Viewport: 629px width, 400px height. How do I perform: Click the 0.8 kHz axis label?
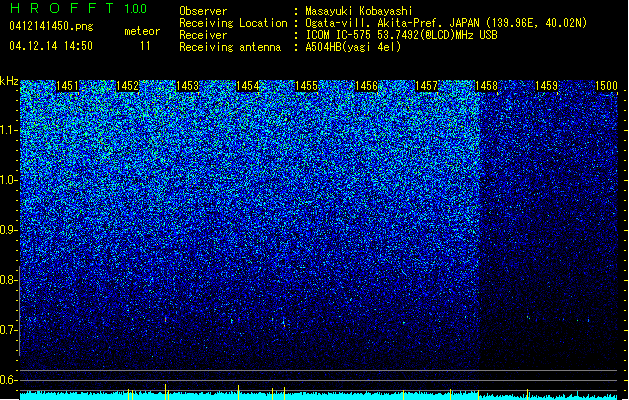[x=9, y=280]
